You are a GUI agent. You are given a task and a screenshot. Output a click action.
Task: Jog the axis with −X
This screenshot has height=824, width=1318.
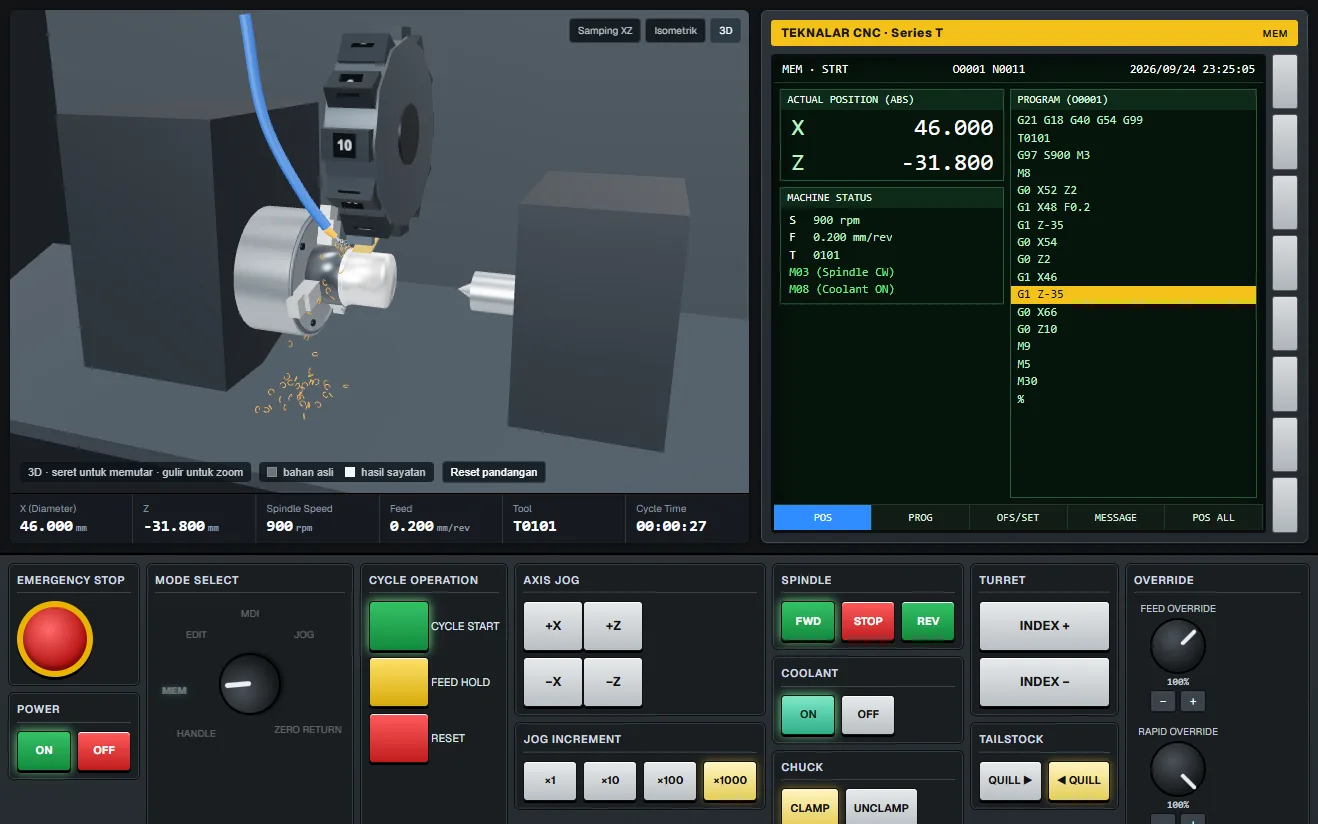(553, 682)
